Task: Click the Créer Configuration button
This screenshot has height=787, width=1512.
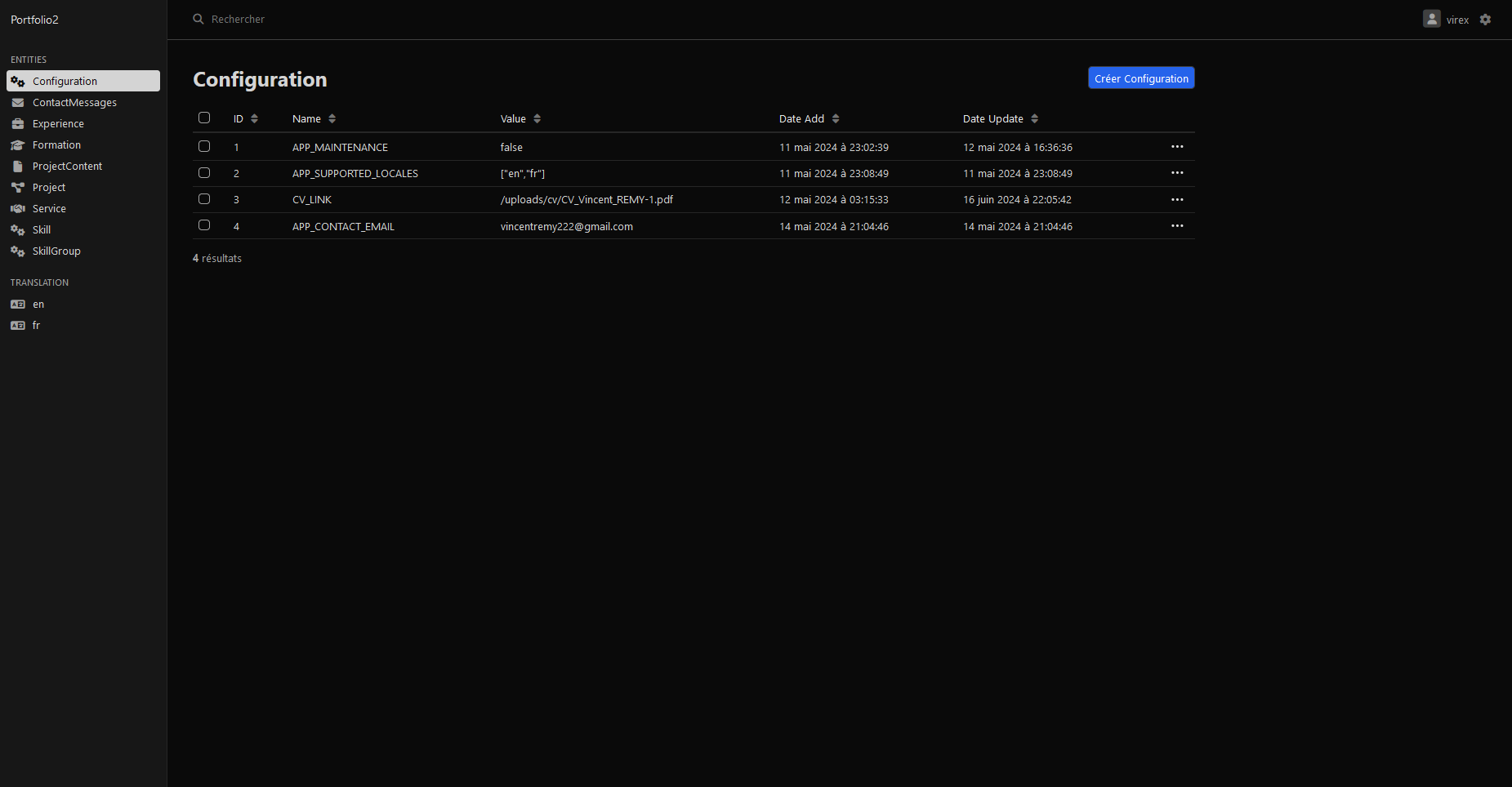Action: point(1141,78)
